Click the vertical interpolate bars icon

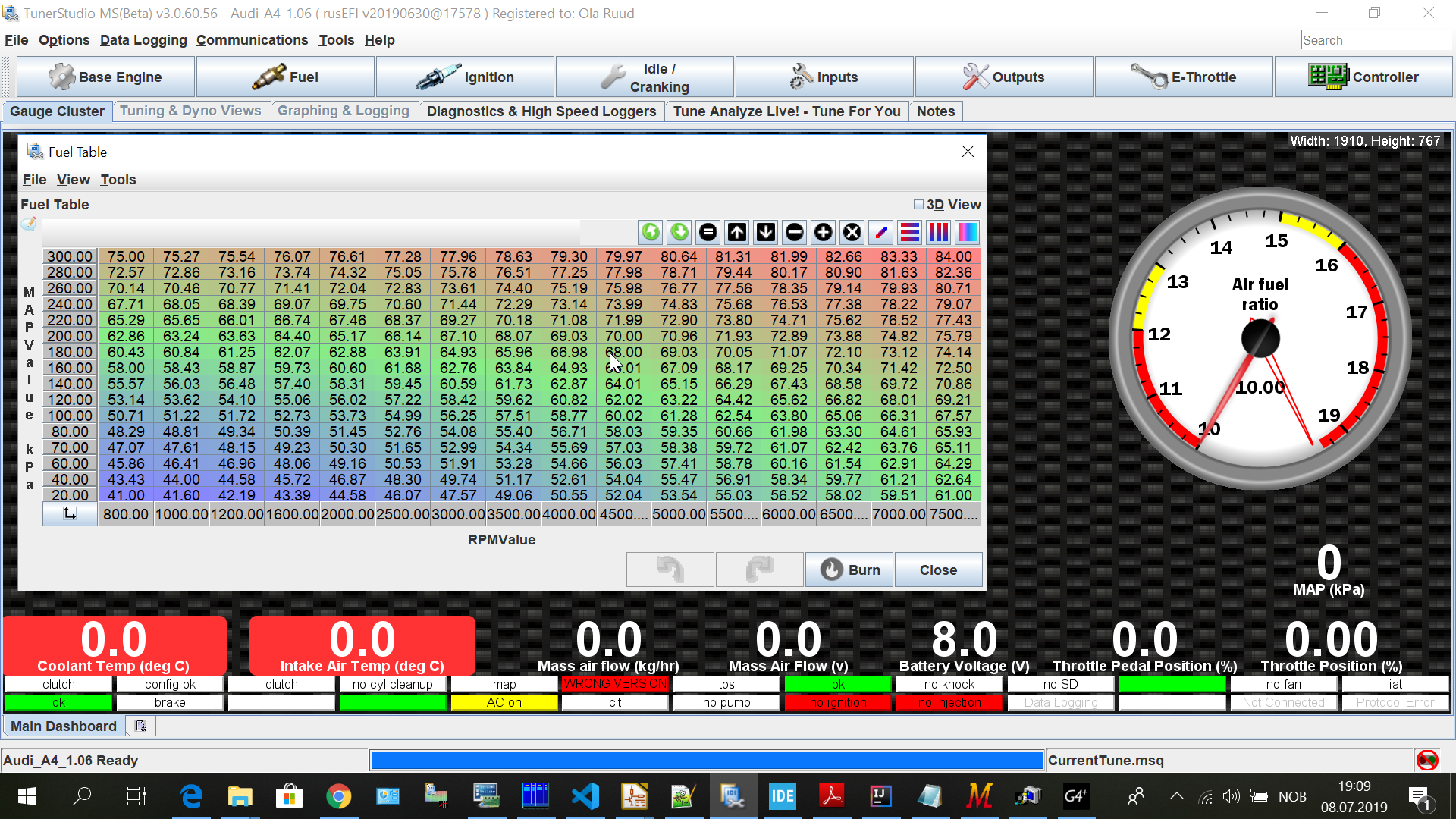[x=939, y=232]
